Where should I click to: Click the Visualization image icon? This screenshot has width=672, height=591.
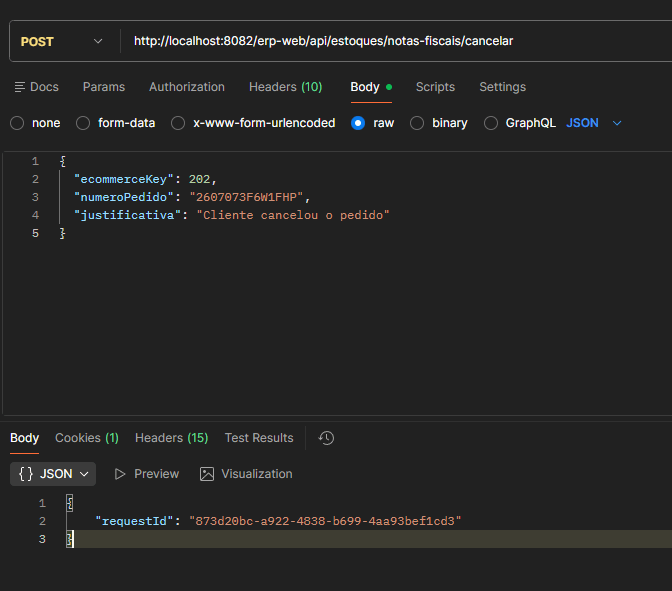tap(207, 474)
